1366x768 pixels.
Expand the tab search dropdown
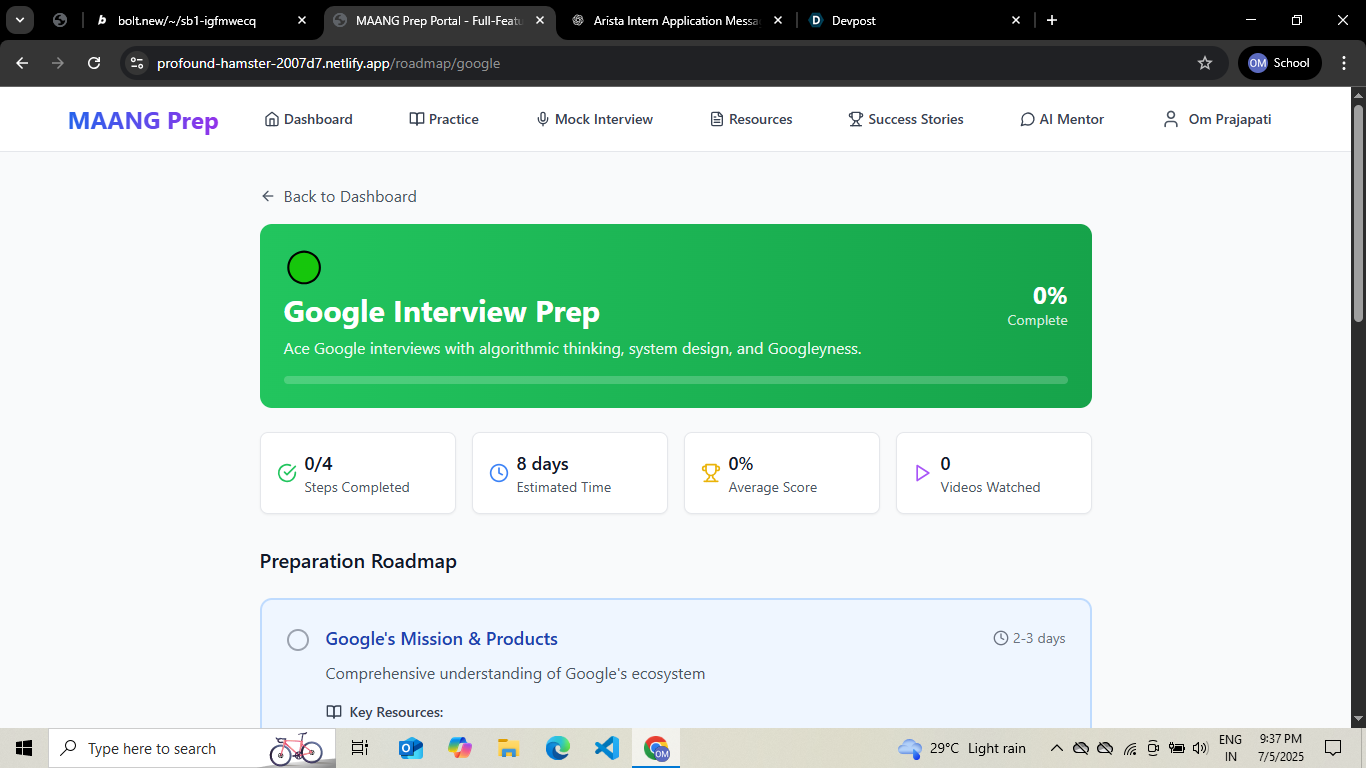[19, 20]
